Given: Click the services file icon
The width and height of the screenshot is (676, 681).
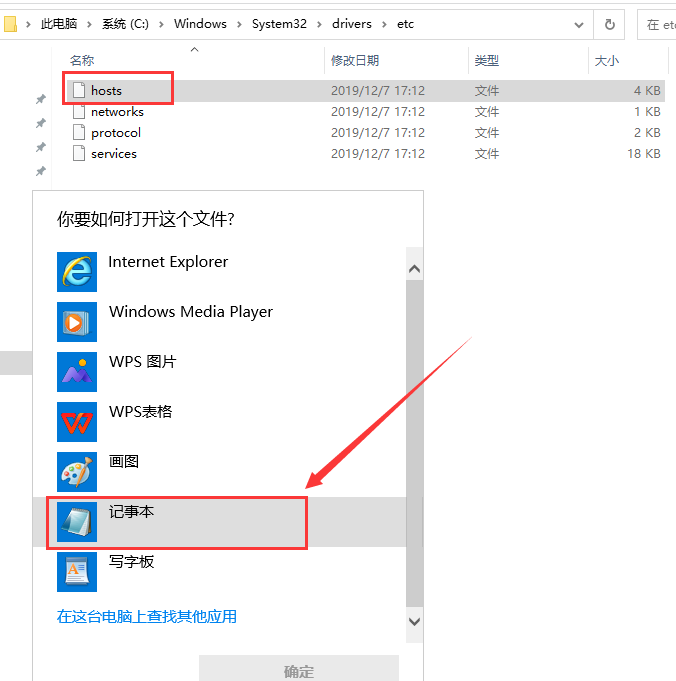Looking at the screenshot, I should [79, 153].
